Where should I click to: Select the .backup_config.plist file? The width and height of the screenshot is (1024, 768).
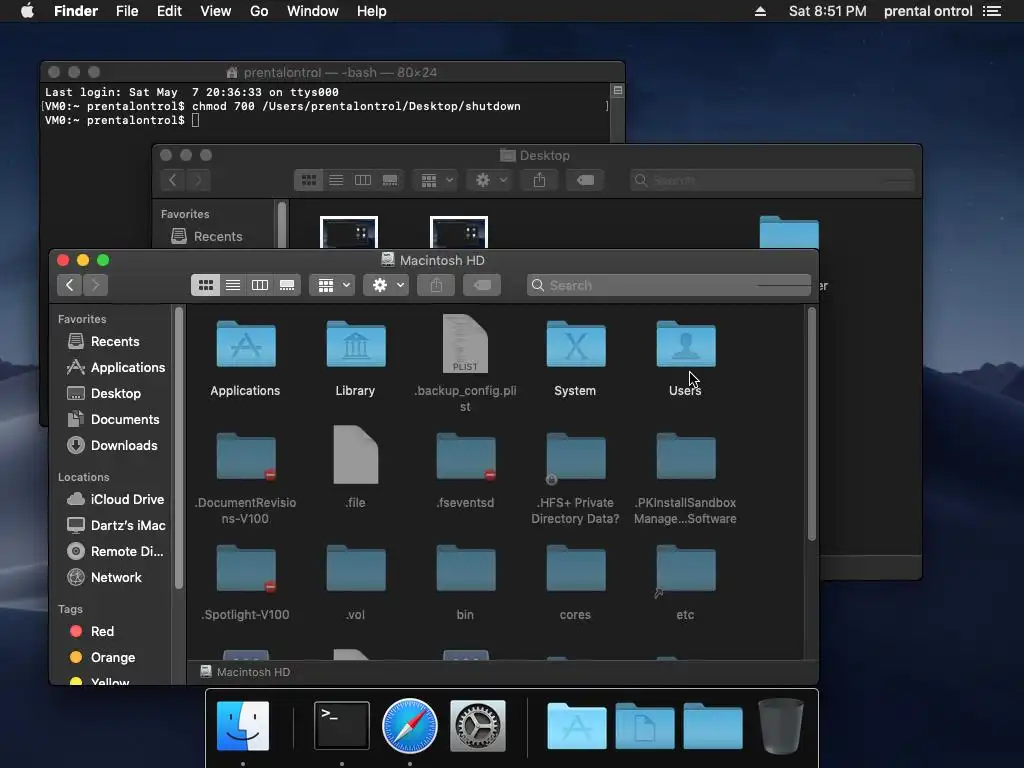[465, 344]
